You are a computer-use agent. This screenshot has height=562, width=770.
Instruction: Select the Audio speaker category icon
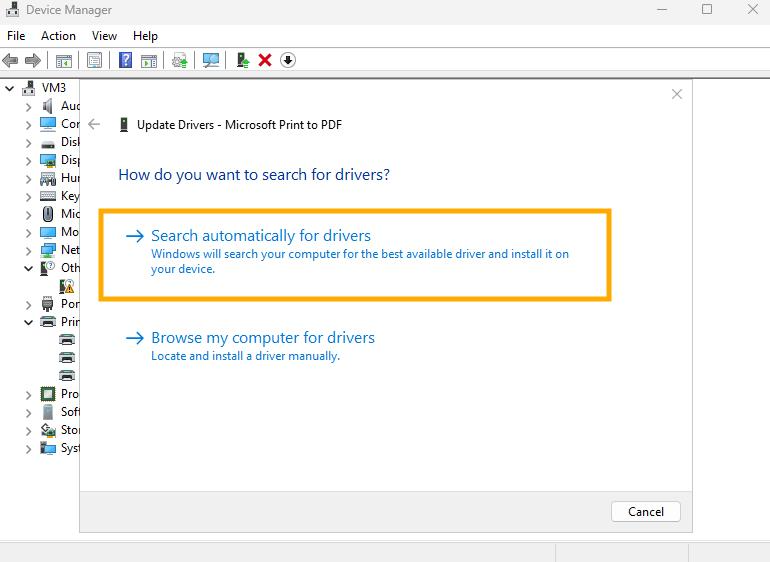pos(47,106)
